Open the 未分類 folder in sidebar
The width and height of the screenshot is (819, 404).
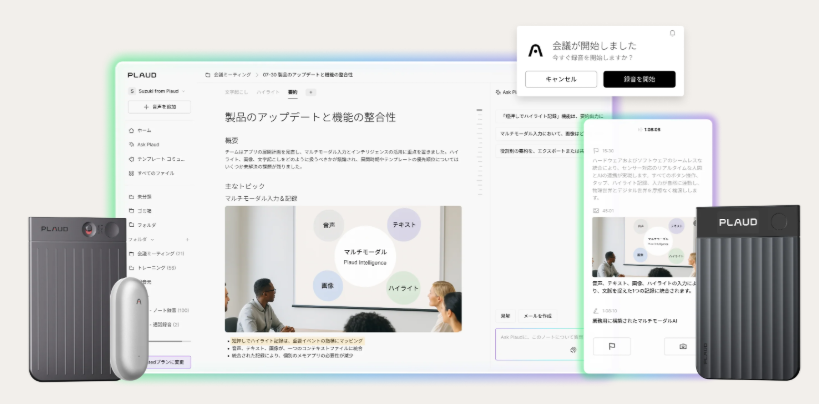click(x=146, y=197)
